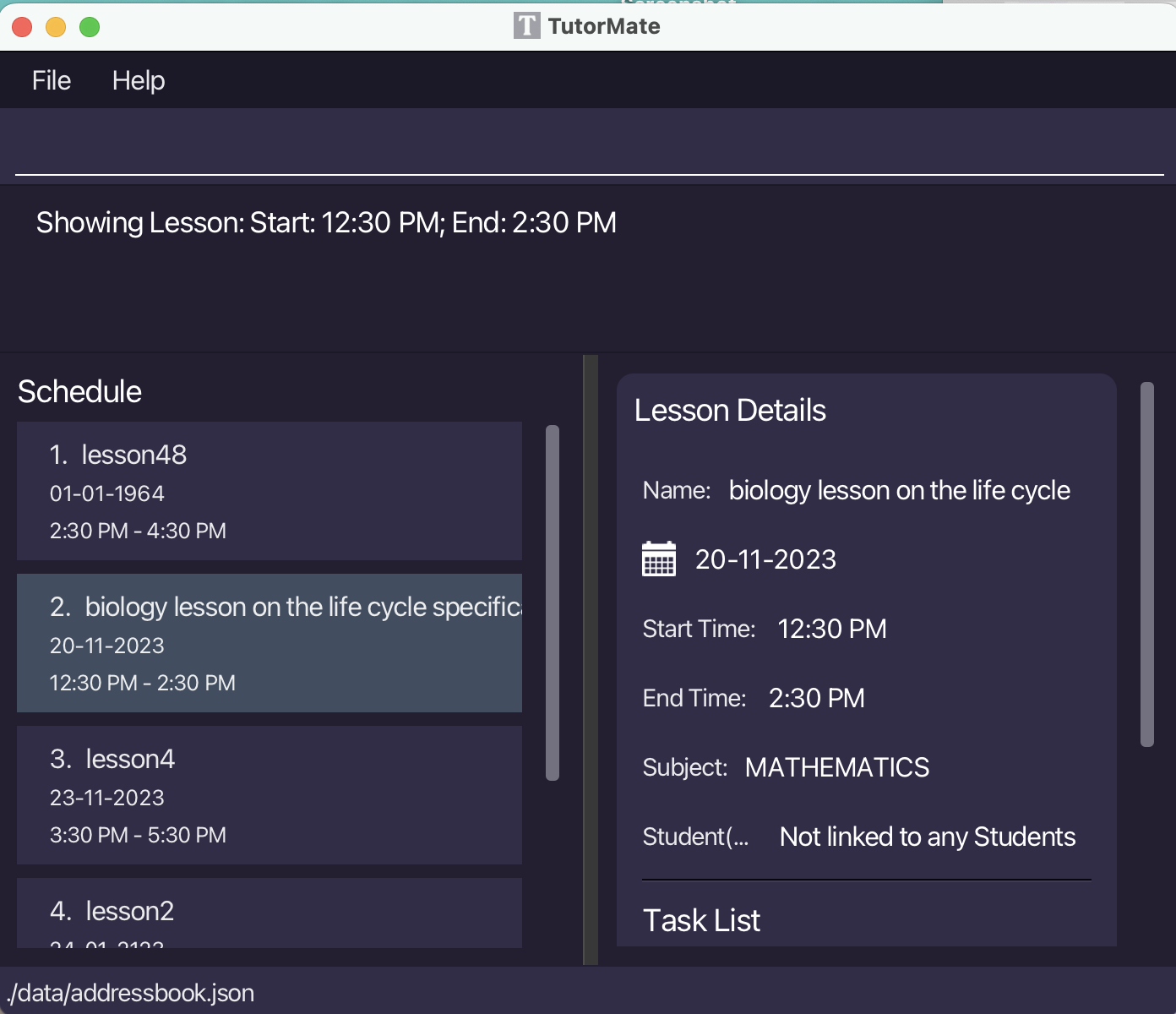Image resolution: width=1176 pixels, height=1014 pixels.
Task: Select lesson48 in the Schedule list
Action: pyautogui.click(x=269, y=491)
